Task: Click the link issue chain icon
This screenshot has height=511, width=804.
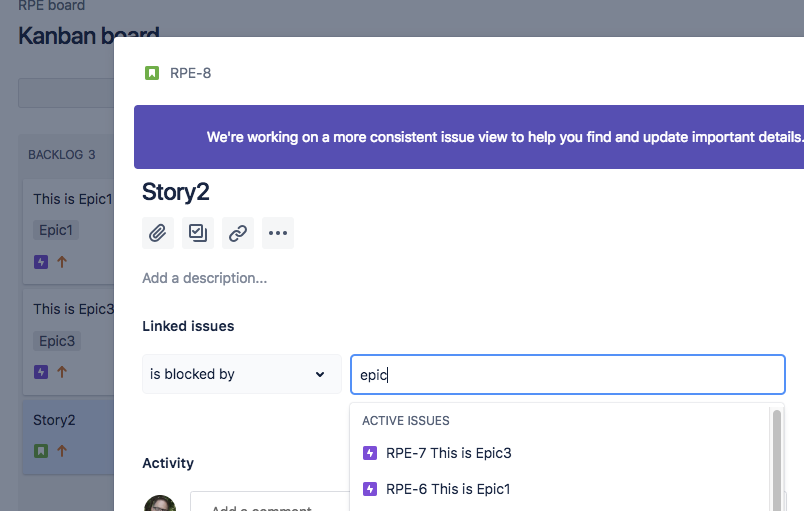Action: tap(238, 233)
